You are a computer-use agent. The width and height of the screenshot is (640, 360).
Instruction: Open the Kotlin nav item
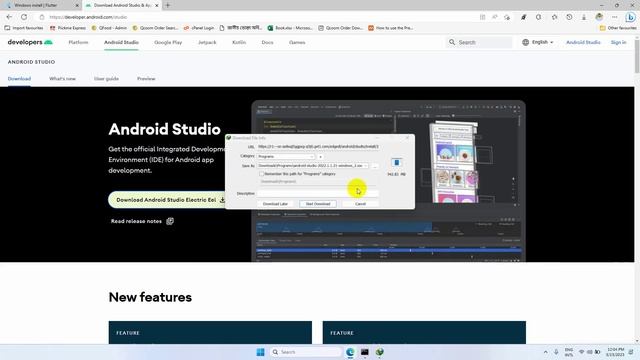click(239, 42)
